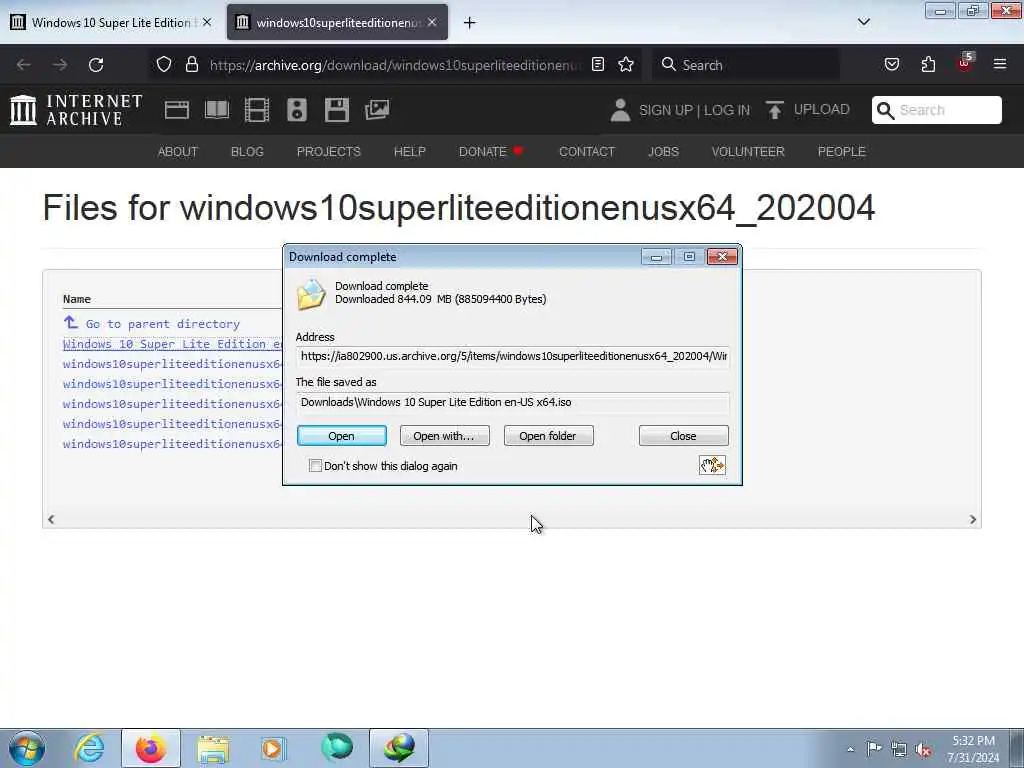
Task: Open the Audio speaker icon
Action: (296, 110)
